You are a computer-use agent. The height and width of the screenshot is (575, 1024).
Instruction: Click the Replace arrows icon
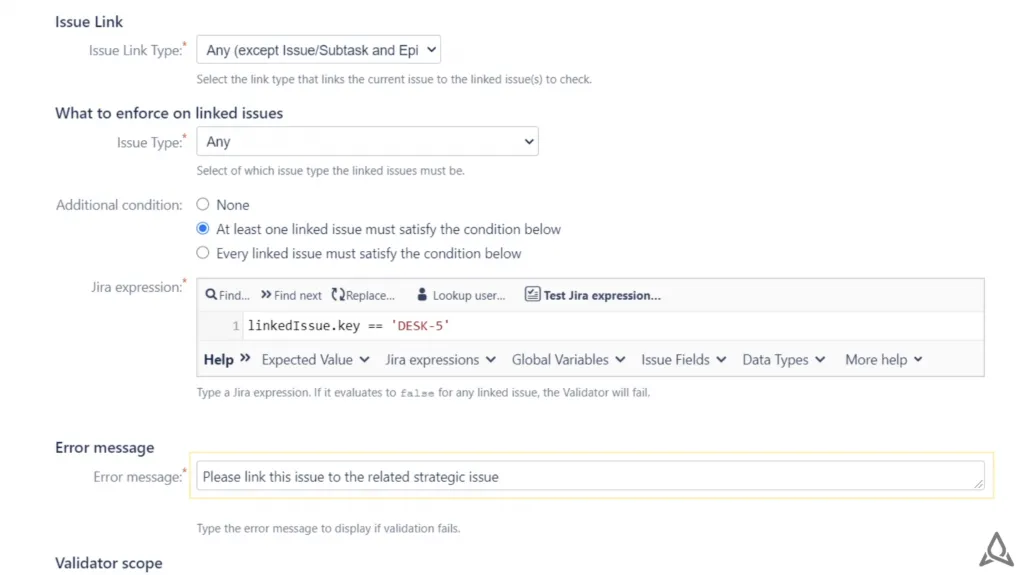[338, 295]
